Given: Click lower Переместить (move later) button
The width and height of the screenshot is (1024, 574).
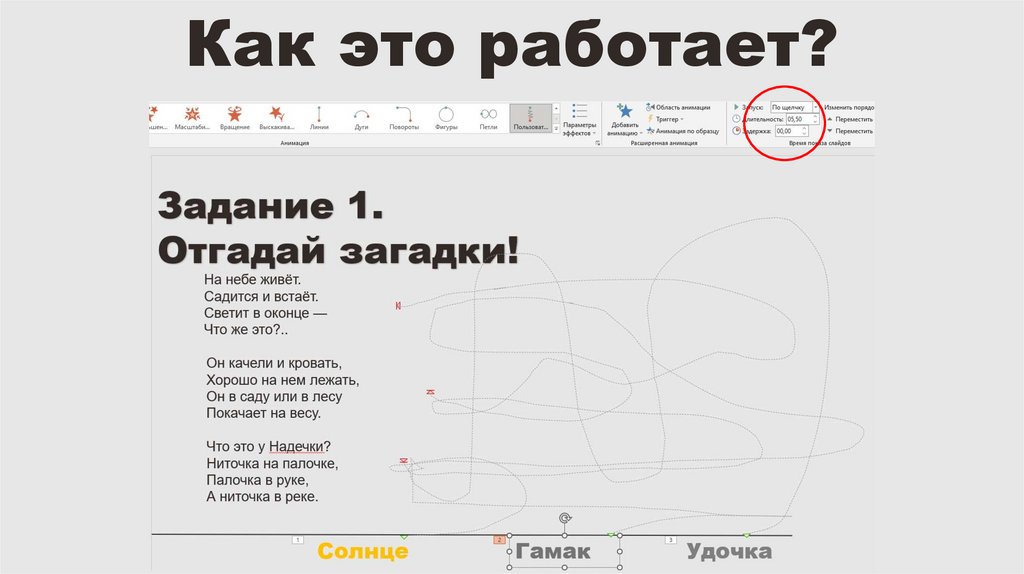Looking at the screenshot, I should point(850,131).
